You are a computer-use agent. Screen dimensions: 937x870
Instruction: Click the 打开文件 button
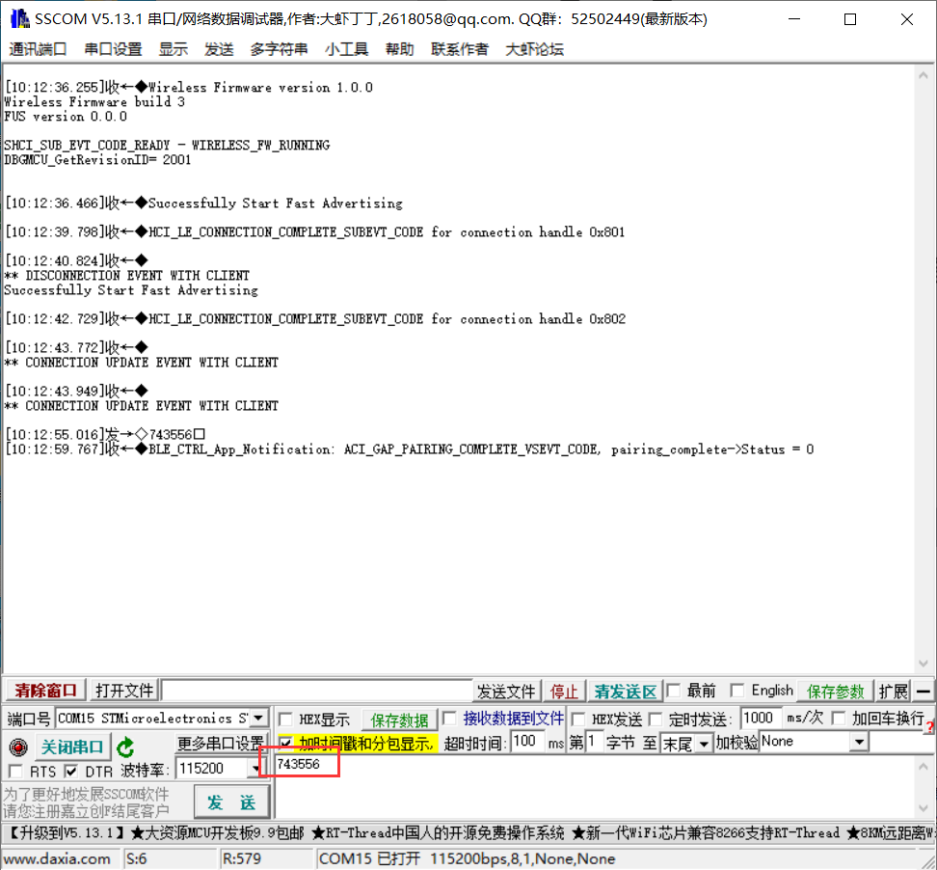click(x=124, y=691)
